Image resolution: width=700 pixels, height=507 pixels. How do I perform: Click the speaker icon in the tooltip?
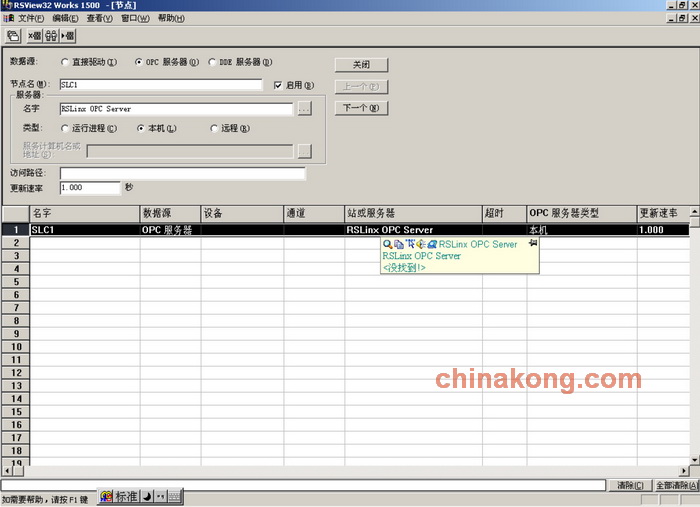[x=421, y=244]
